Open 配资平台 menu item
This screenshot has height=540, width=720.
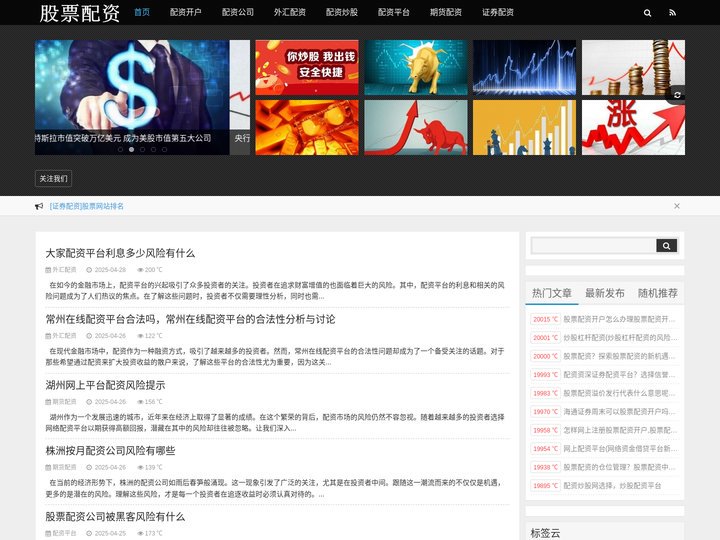click(x=394, y=12)
